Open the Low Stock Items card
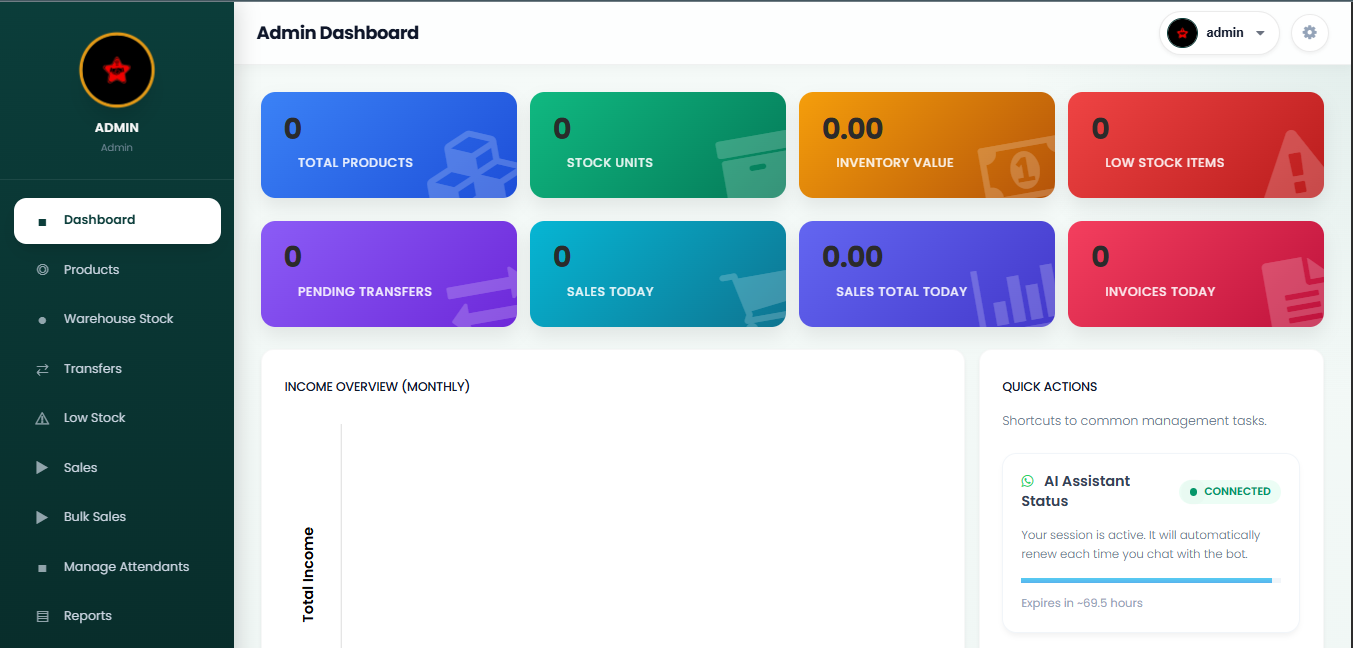Image resolution: width=1353 pixels, height=648 pixels. coord(1196,145)
